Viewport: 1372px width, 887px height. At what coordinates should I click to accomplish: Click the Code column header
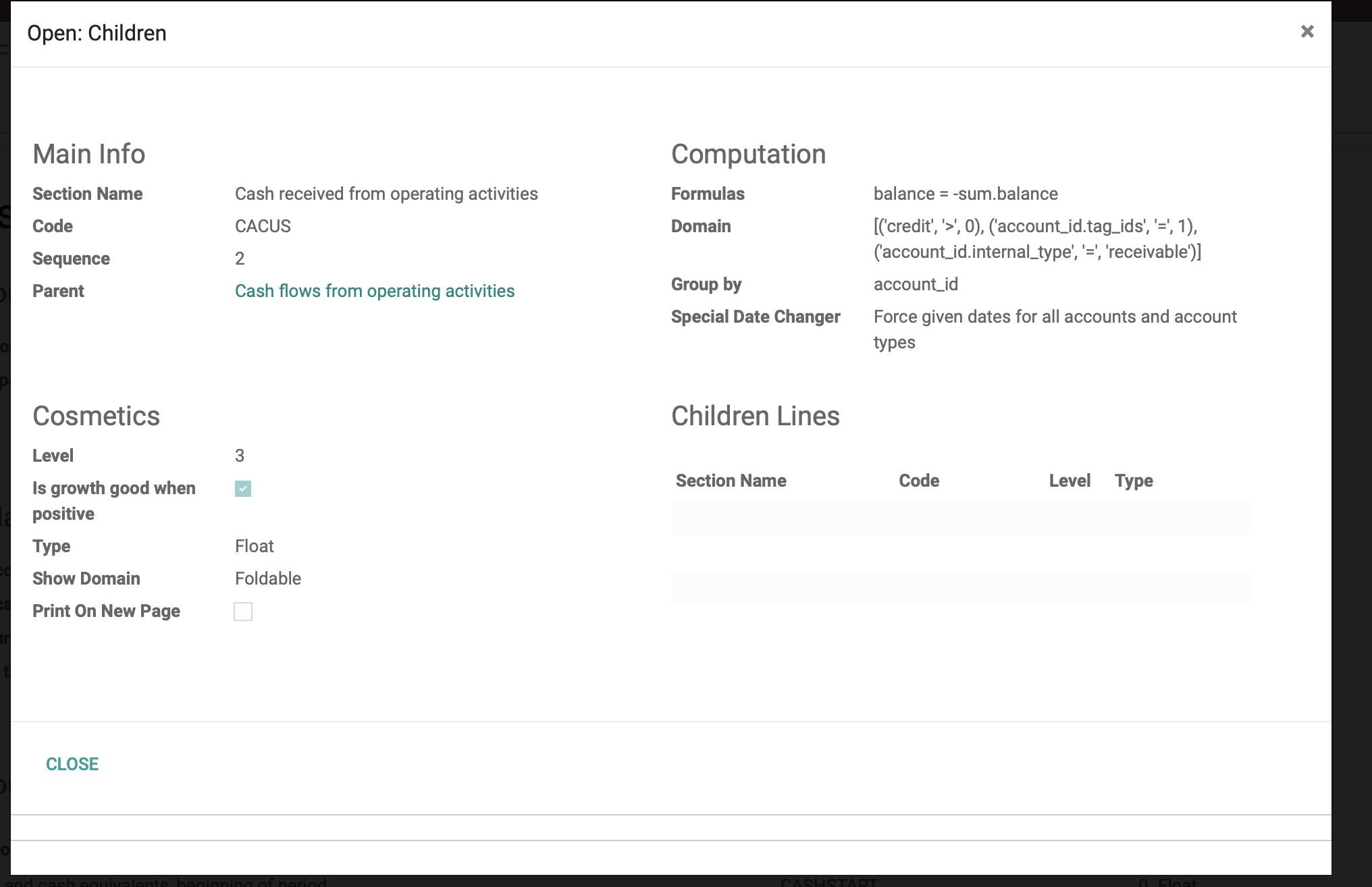pyautogui.click(x=919, y=481)
